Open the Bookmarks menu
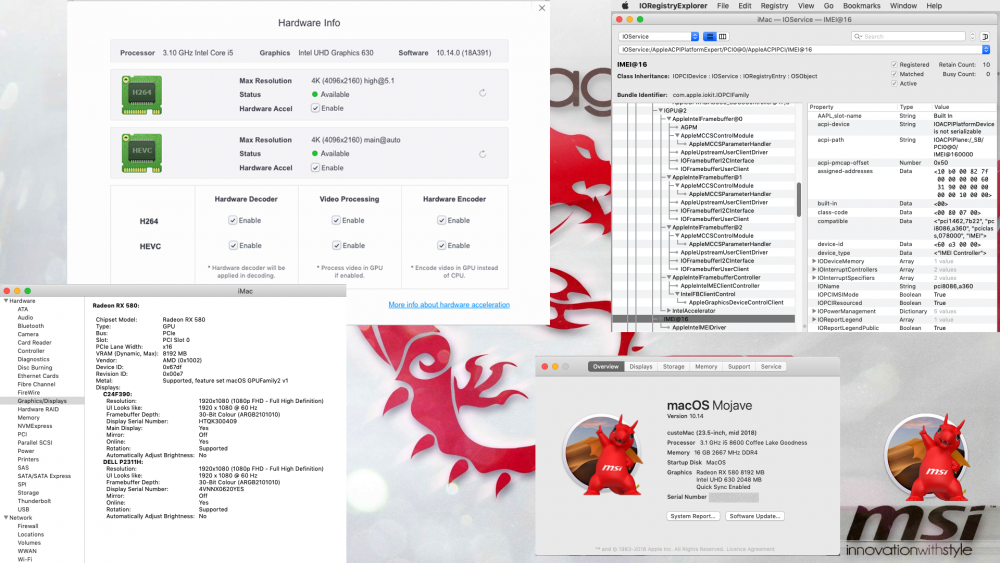The height and width of the screenshot is (563, 1000). coord(861,6)
